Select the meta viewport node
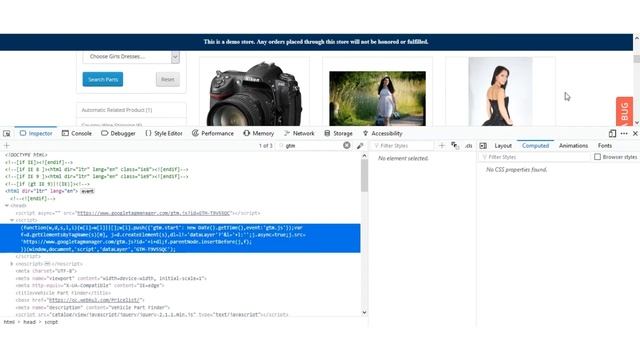This screenshot has height=360, width=640. point(111,278)
